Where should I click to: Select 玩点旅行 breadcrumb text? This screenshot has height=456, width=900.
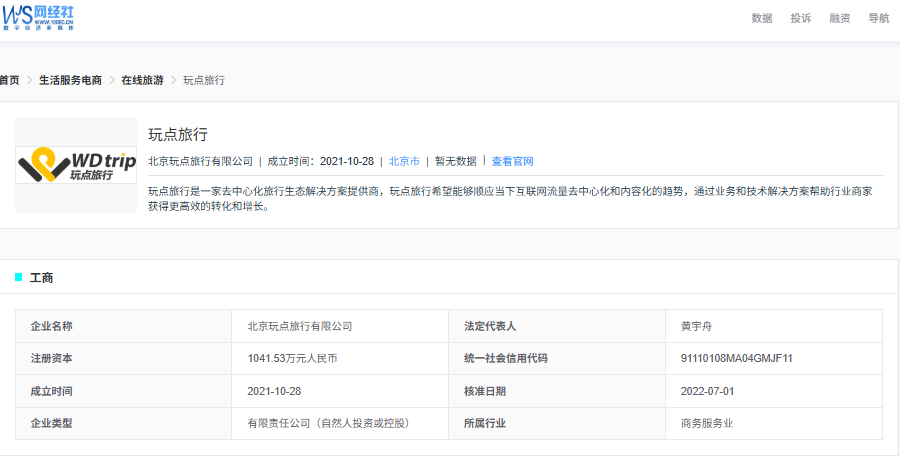click(x=204, y=80)
